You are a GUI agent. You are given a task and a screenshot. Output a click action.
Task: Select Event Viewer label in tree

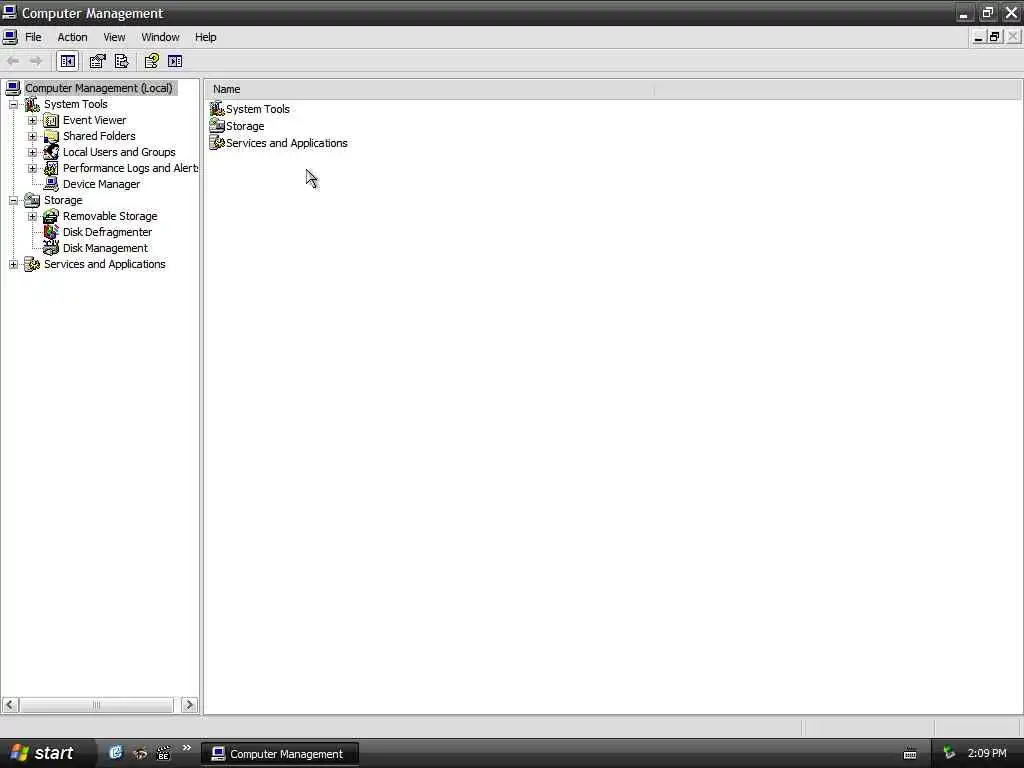pos(94,120)
